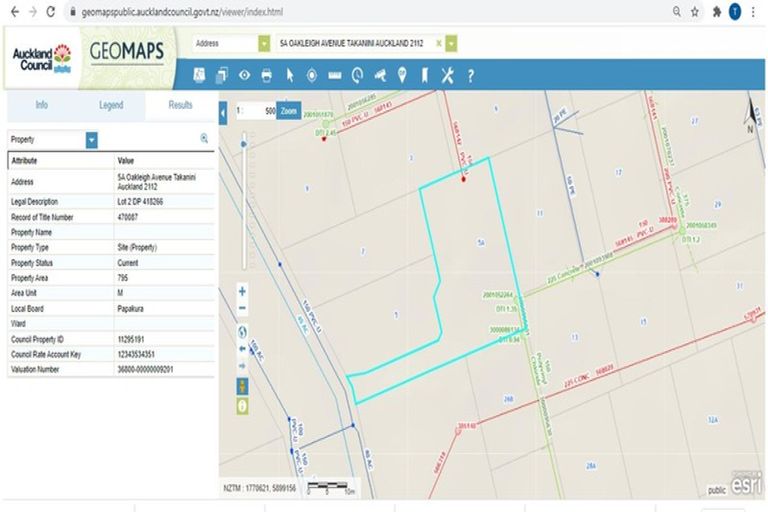
Task: Switch to the Info tab
Action: pyautogui.click(x=41, y=104)
